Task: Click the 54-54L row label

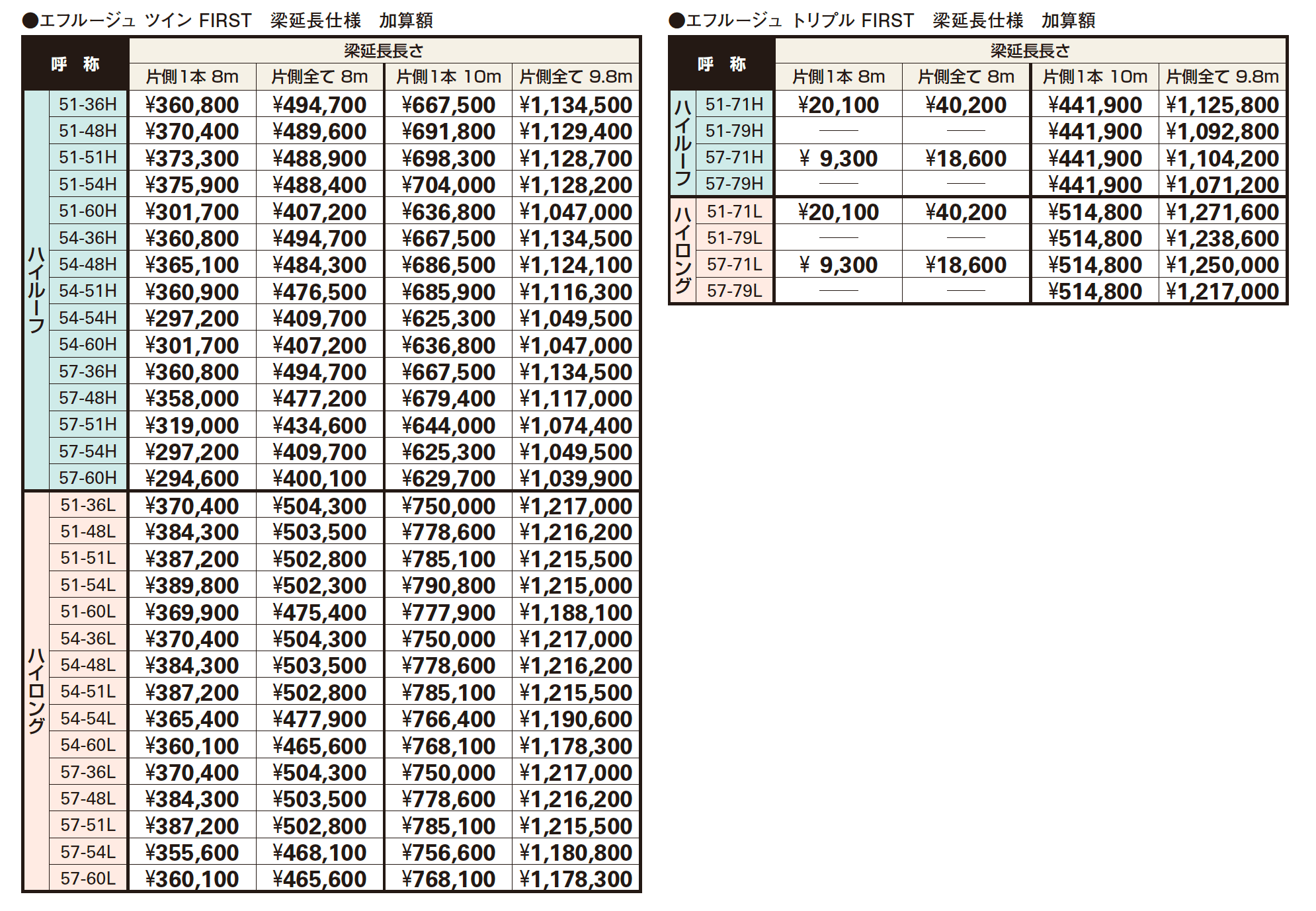Action: 87,719
